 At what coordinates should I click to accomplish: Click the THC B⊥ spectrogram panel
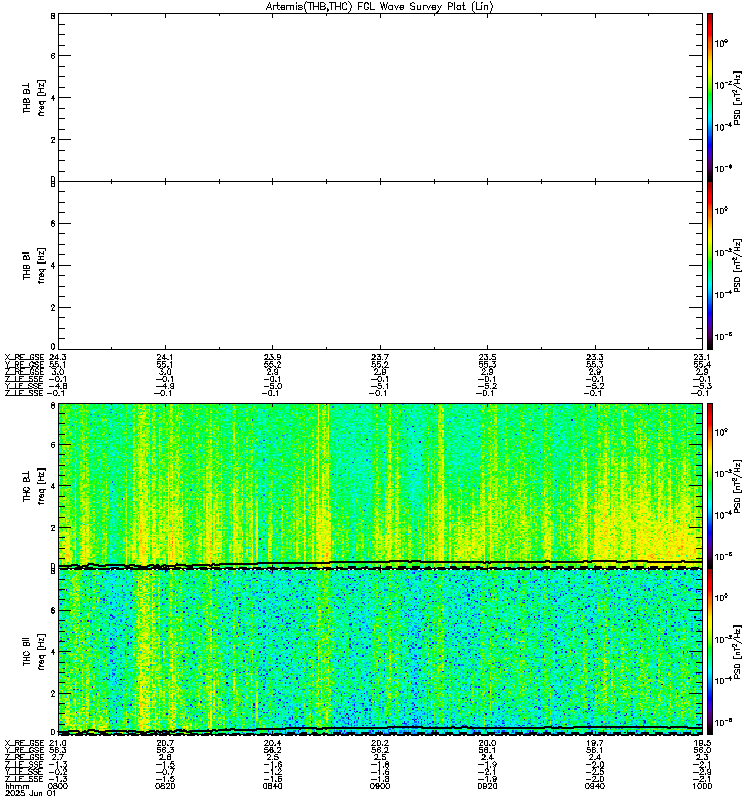tap(381, 486)
